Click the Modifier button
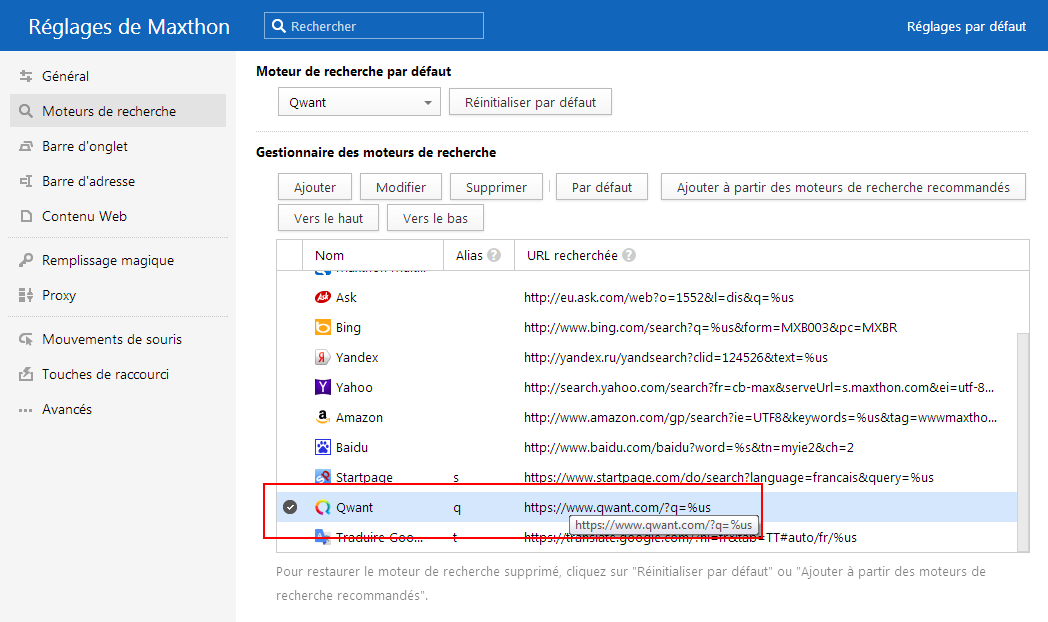1048x622 pixels. pyautogui.click(x=401, y=187)
